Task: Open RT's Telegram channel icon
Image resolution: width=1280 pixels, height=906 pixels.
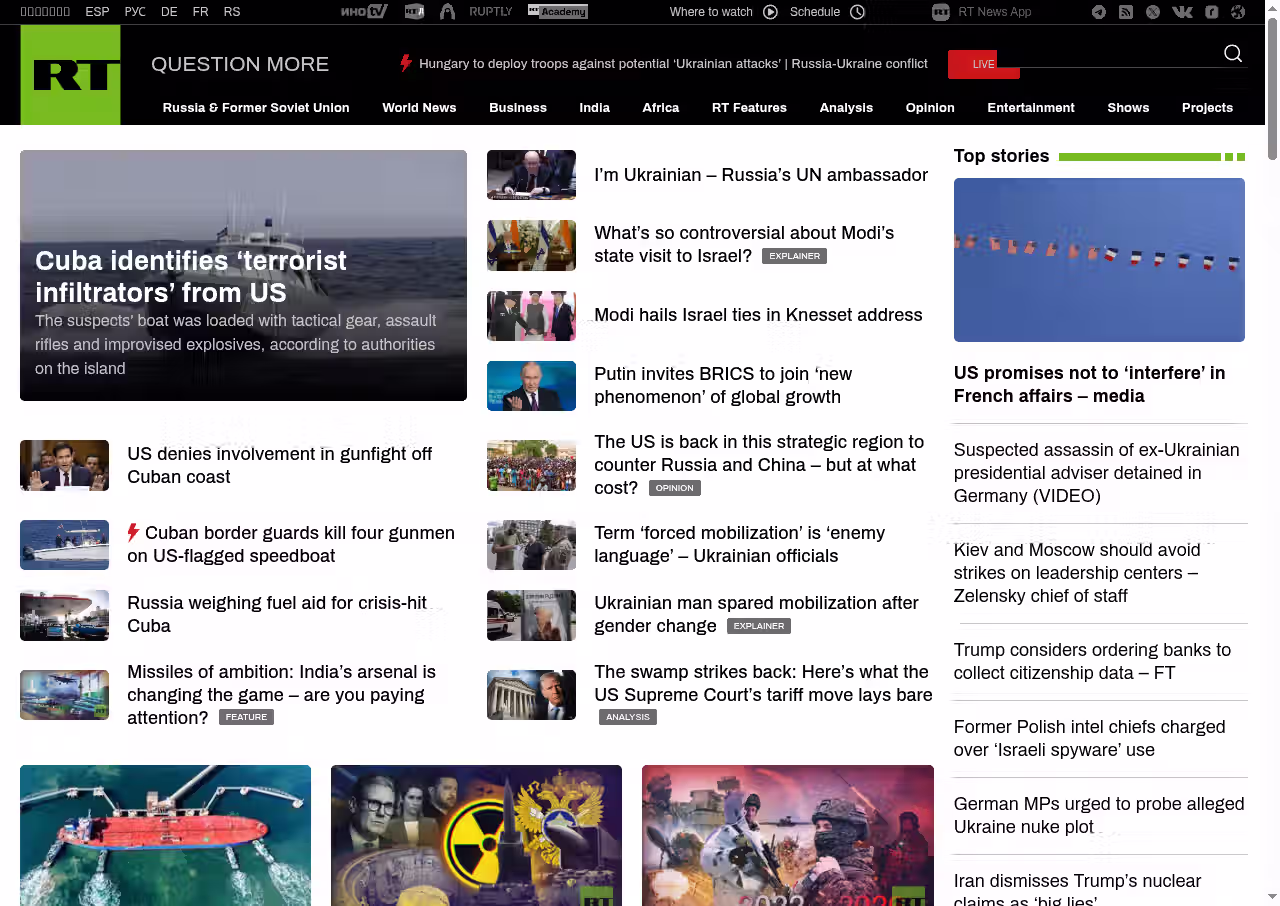Action: 1099,12
